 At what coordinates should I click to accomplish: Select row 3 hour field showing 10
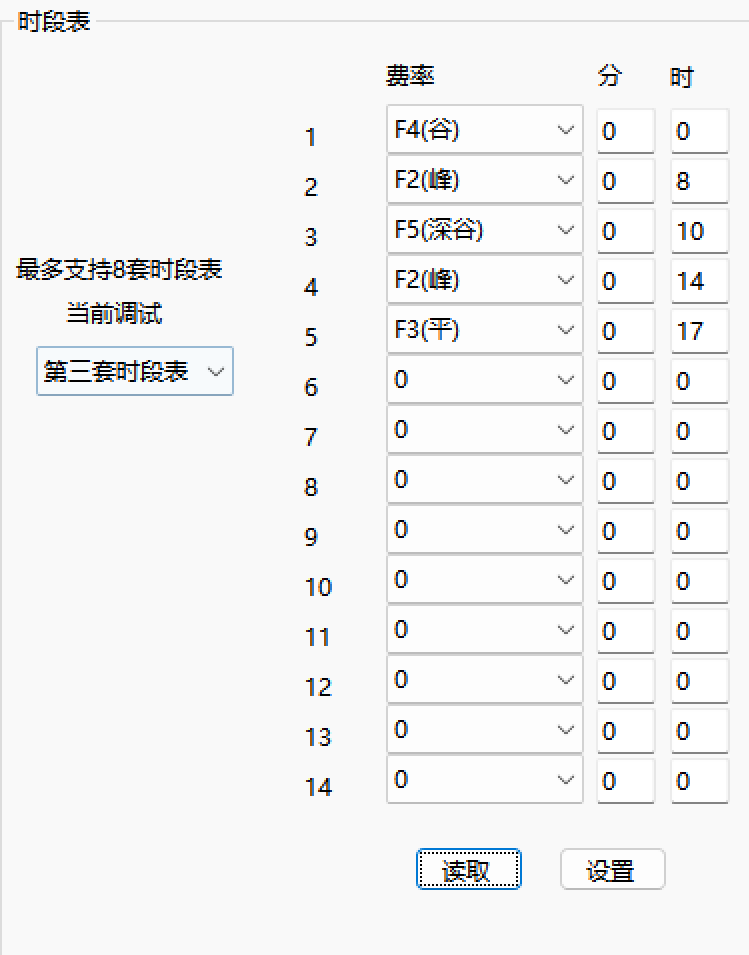[x=699, y=231]
